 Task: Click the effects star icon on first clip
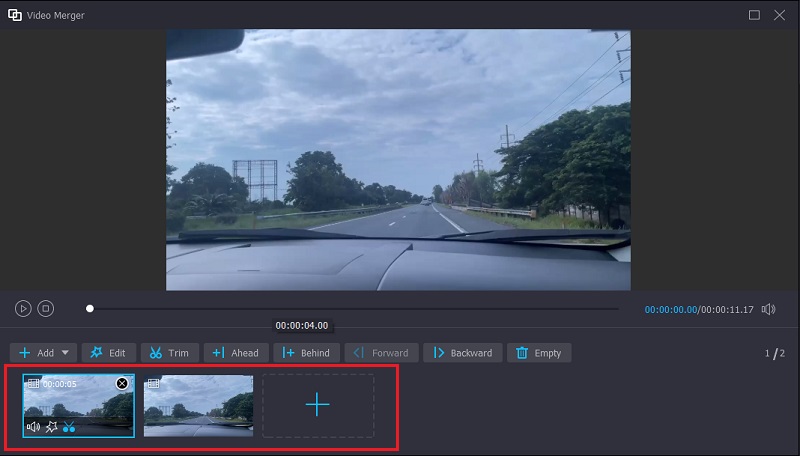(x=51, y=427)
